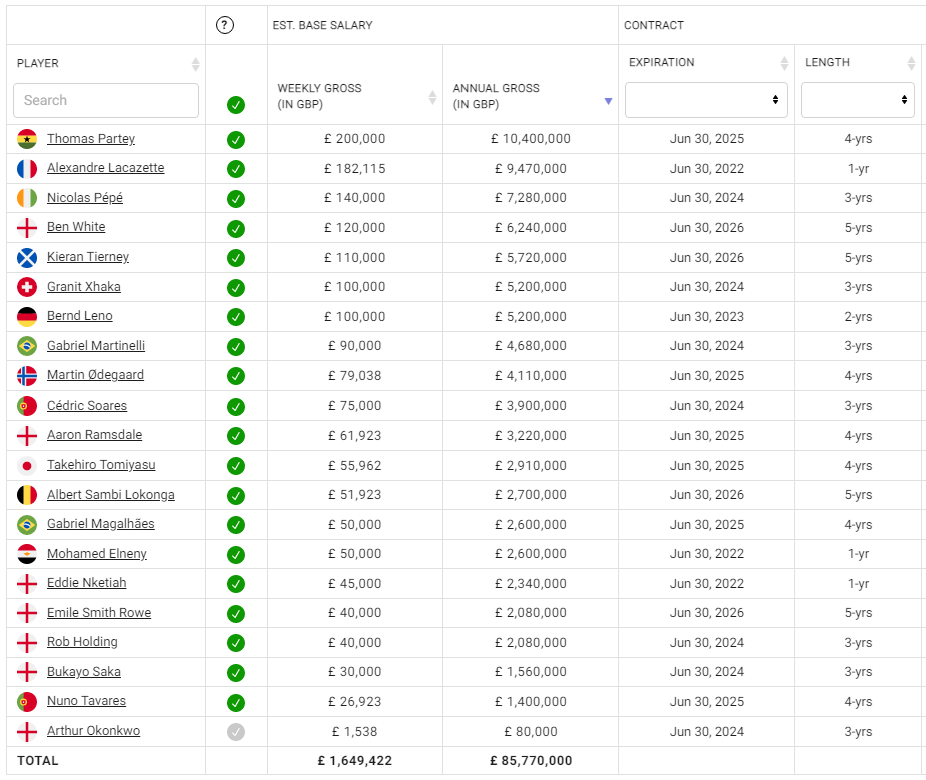Click the Japan flag beside Takehiro Tomiyasu

(28, 464)
